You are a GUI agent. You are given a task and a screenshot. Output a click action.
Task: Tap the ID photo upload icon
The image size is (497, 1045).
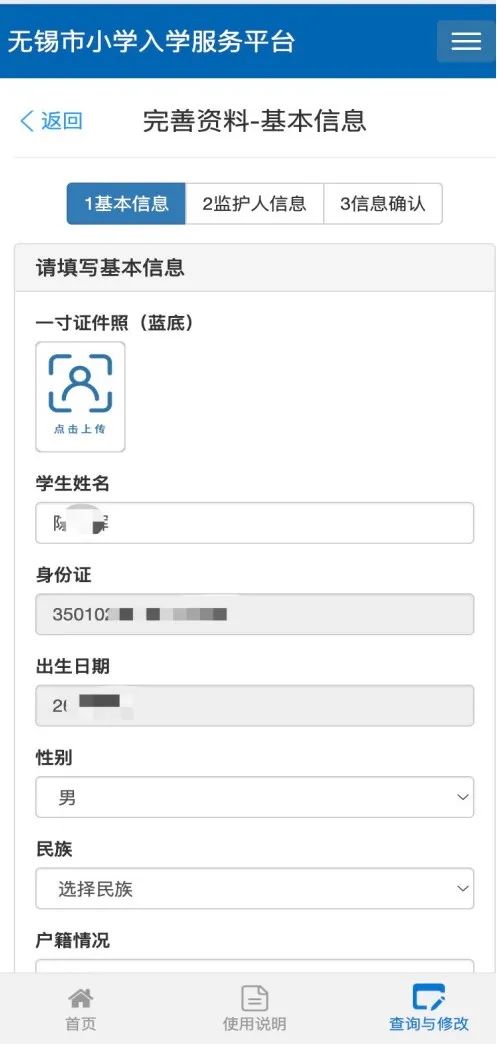81,383
